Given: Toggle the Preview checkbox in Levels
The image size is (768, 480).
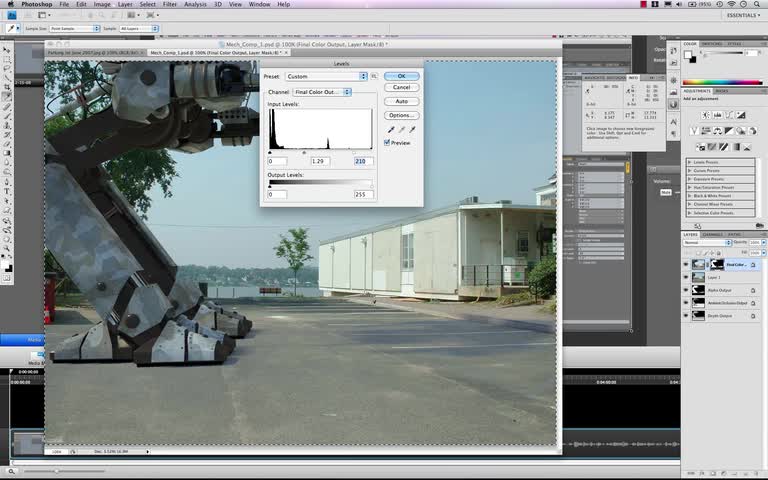Looking at the screenshot, I should pos(387,143).
